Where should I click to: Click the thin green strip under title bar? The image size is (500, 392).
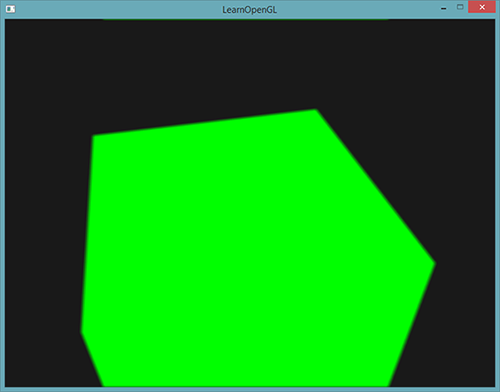(246, 19)
